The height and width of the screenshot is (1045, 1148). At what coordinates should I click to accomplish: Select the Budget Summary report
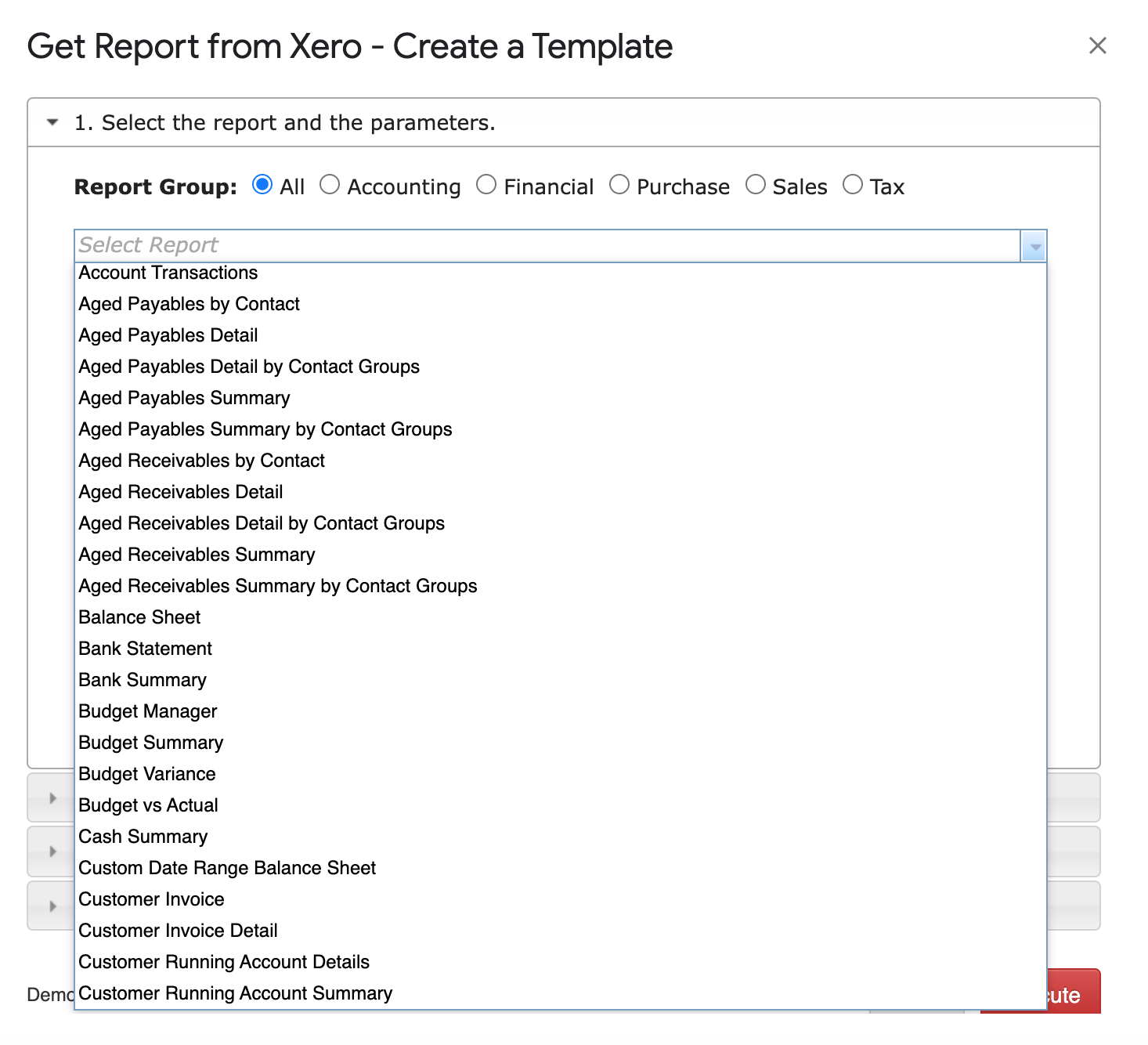pos(561,743)
